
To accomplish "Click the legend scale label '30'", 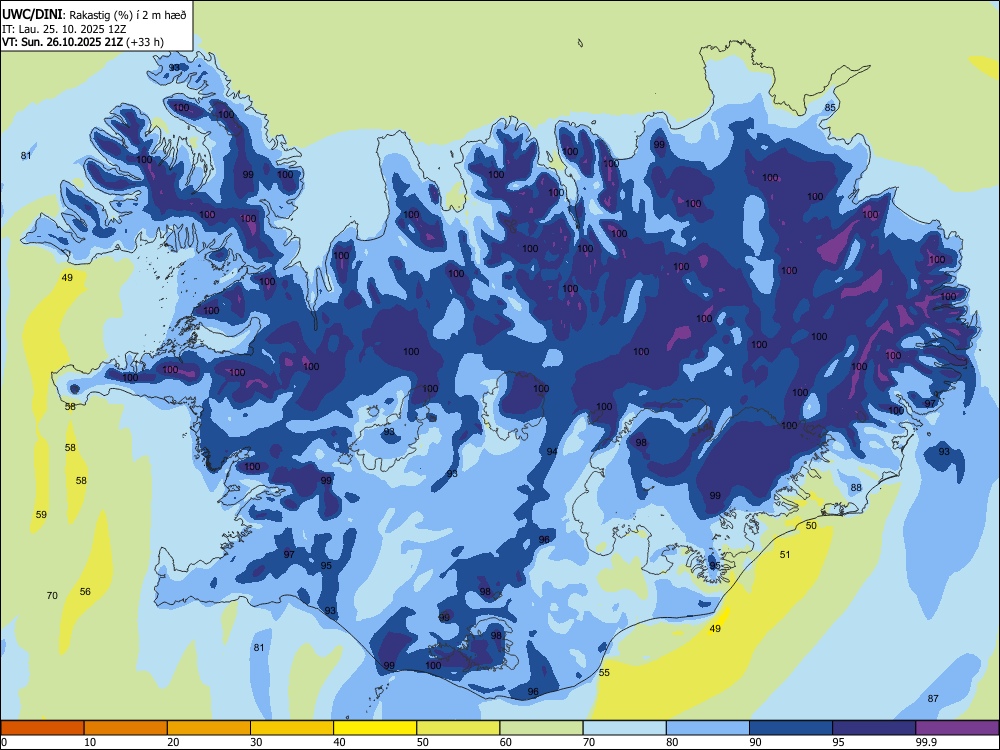I will 256,742.
